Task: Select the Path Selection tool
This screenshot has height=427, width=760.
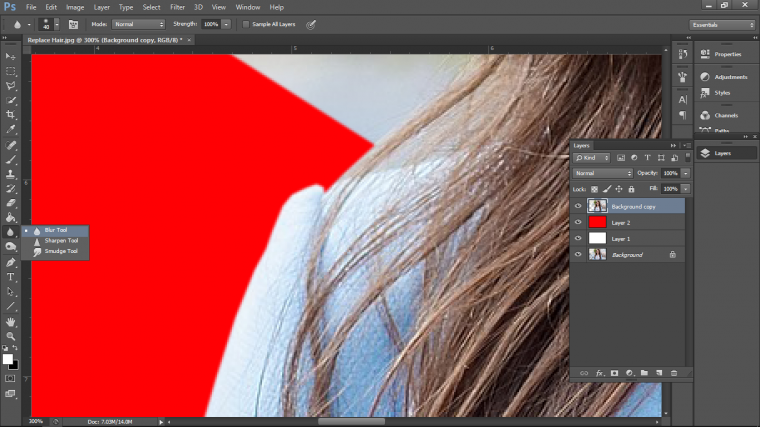Action: click(x=10, y=292)
